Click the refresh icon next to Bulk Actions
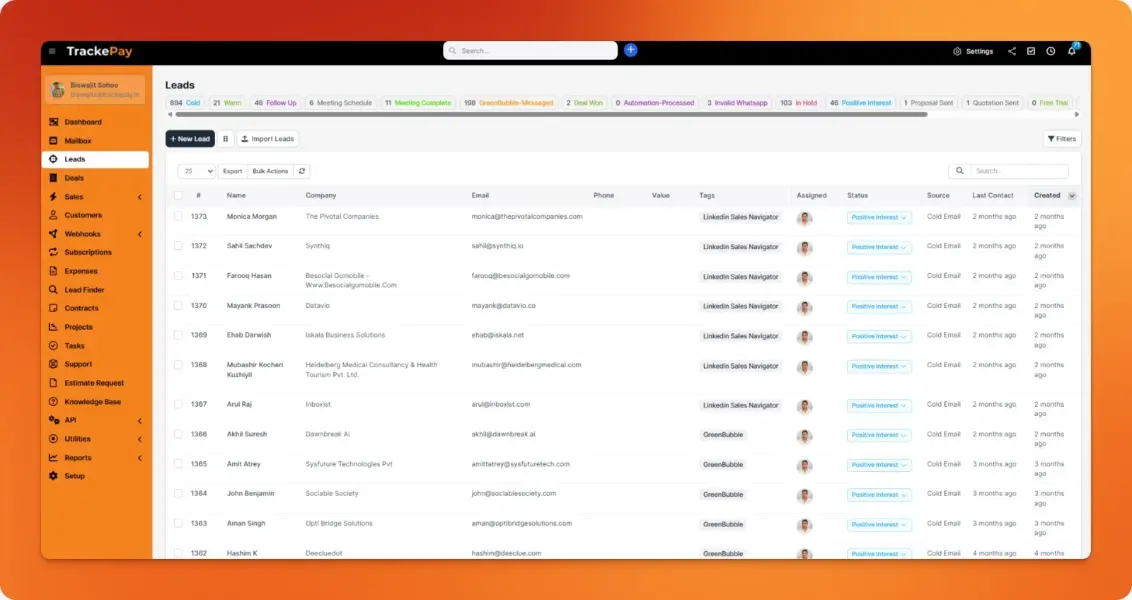Screen dimensions: 1132x600 point(302,171)
